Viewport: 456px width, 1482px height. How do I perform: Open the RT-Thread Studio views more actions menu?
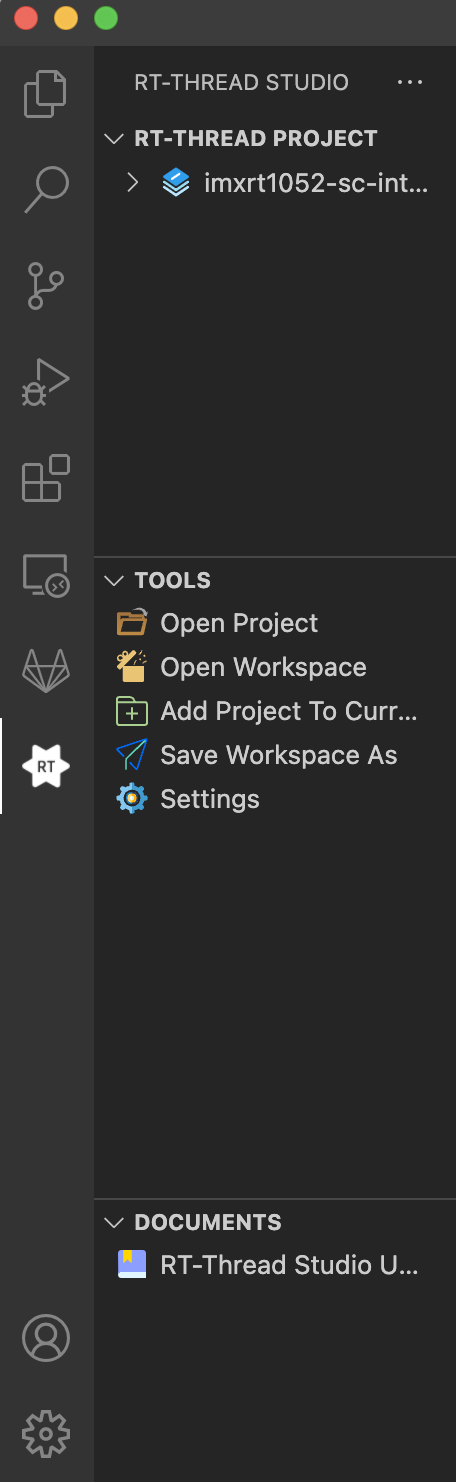coord(410,82)
